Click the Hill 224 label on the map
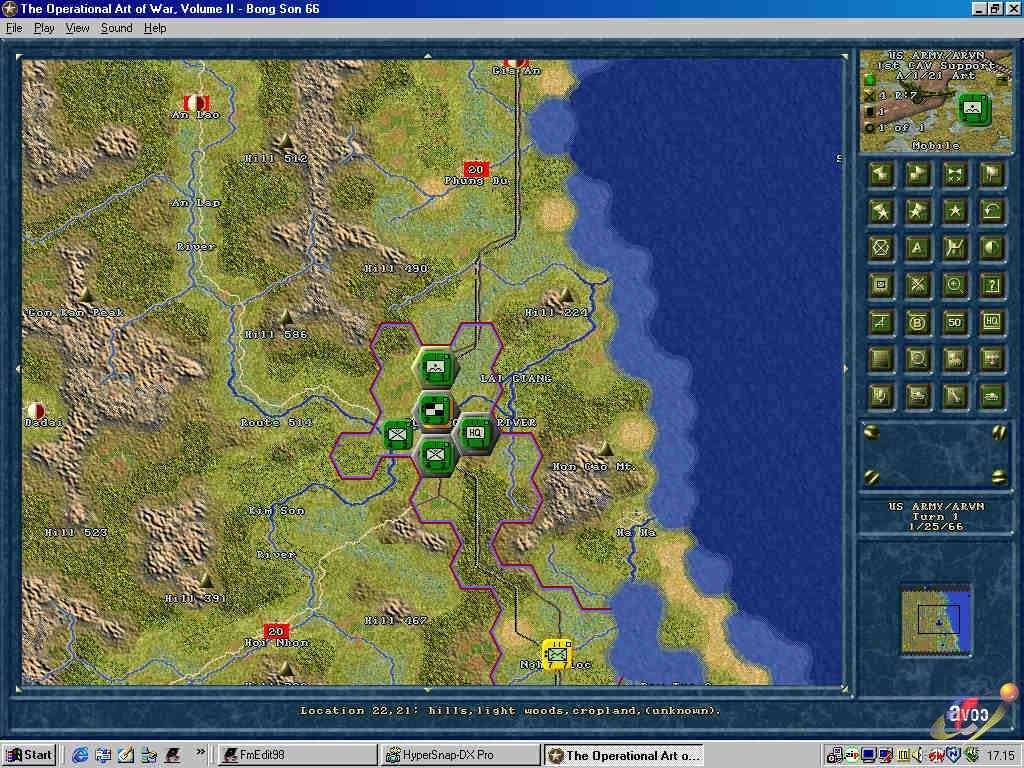Image resolution: width=1024 pixels, height=768 pixels. click(x=556, y=312)
